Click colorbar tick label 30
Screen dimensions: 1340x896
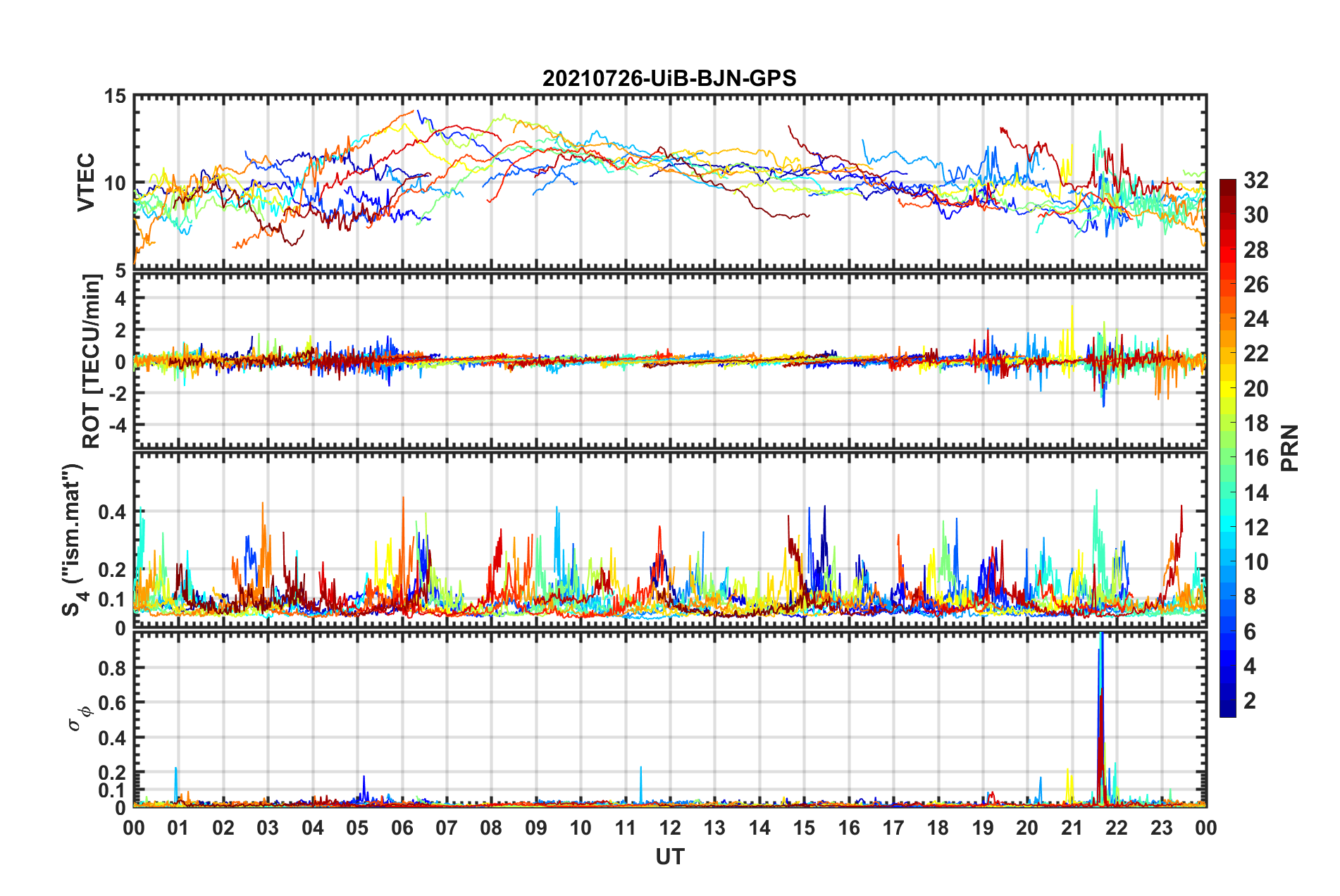click(x=1255, y=215)
